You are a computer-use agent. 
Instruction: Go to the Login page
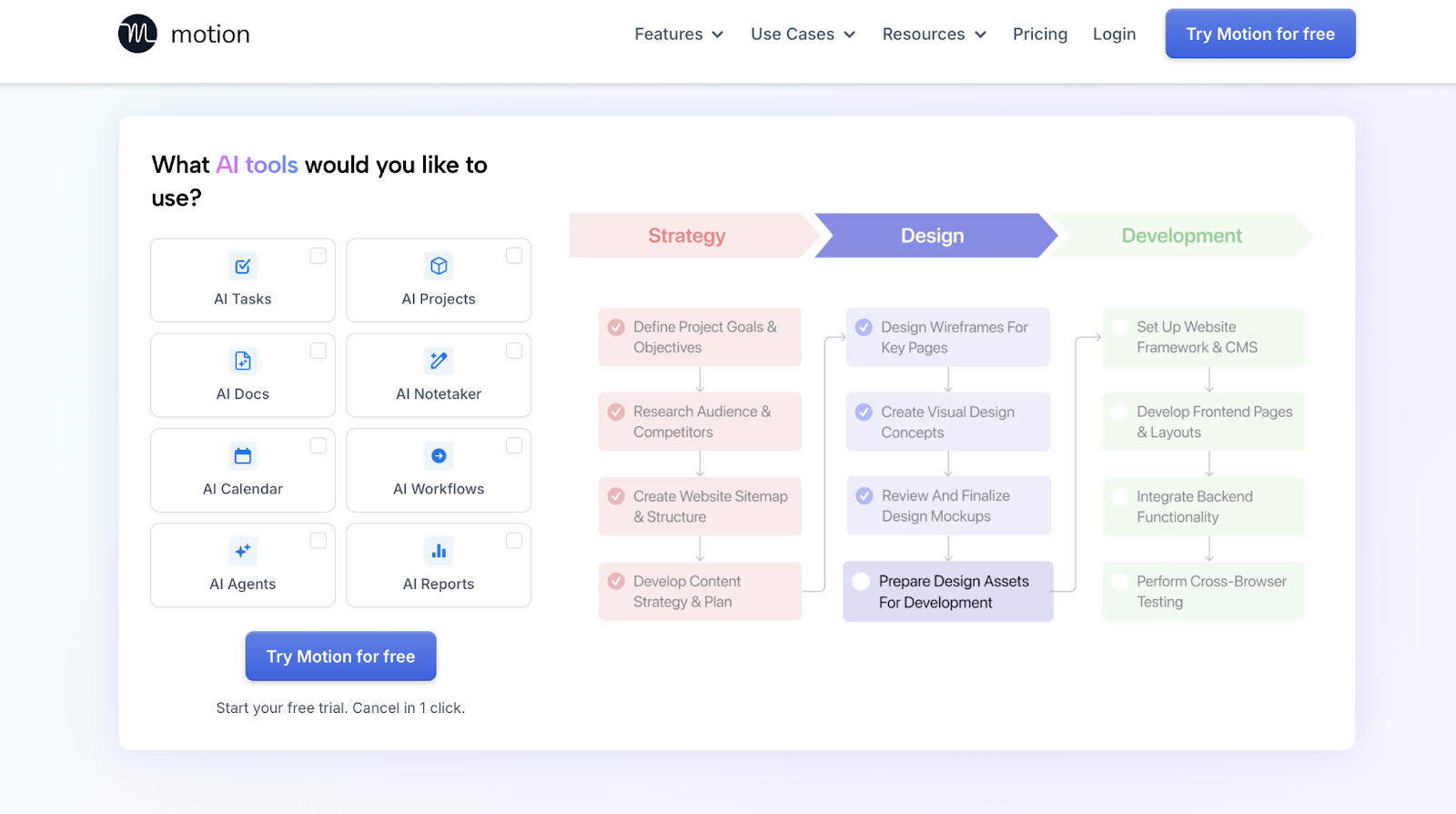coord(1114,34)
